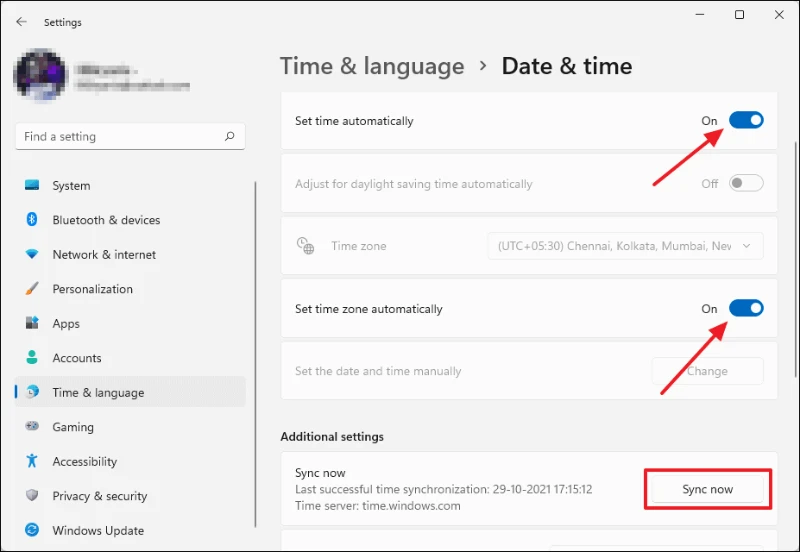Viewport: 800px width, 552px height.
Task: Click Time & language breadcrumb link
Action: point(372,66)
